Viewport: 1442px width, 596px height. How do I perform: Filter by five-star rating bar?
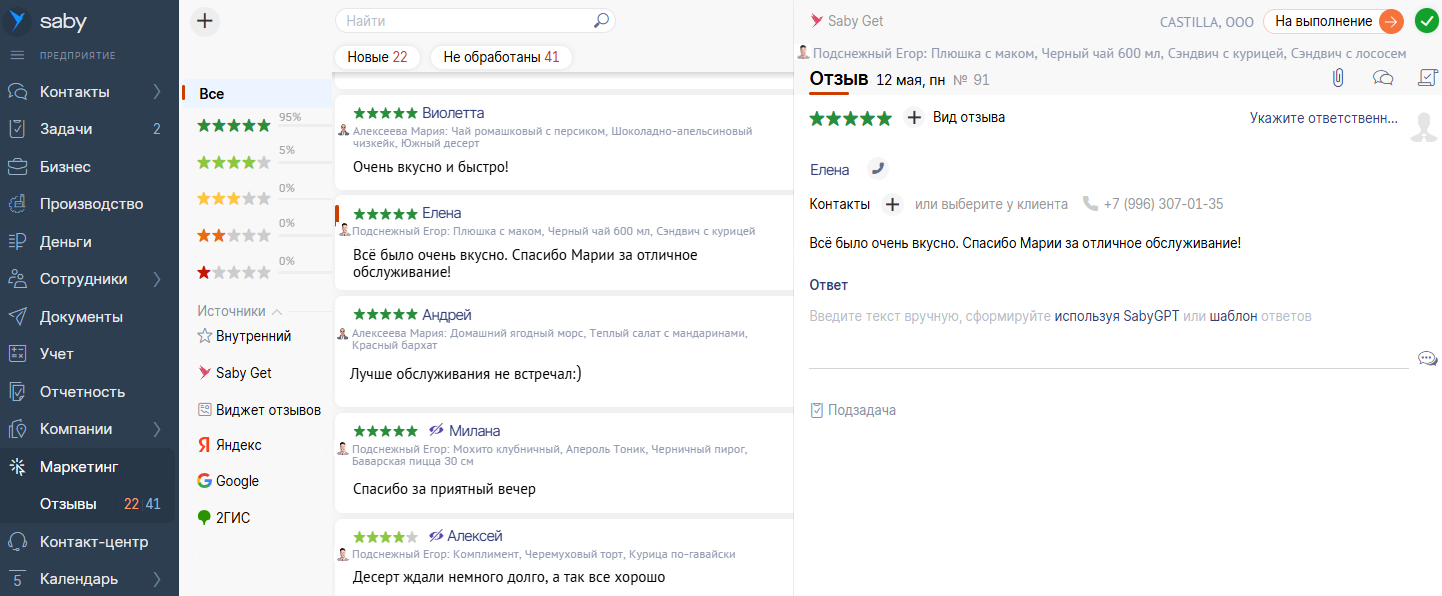(234, 126)
